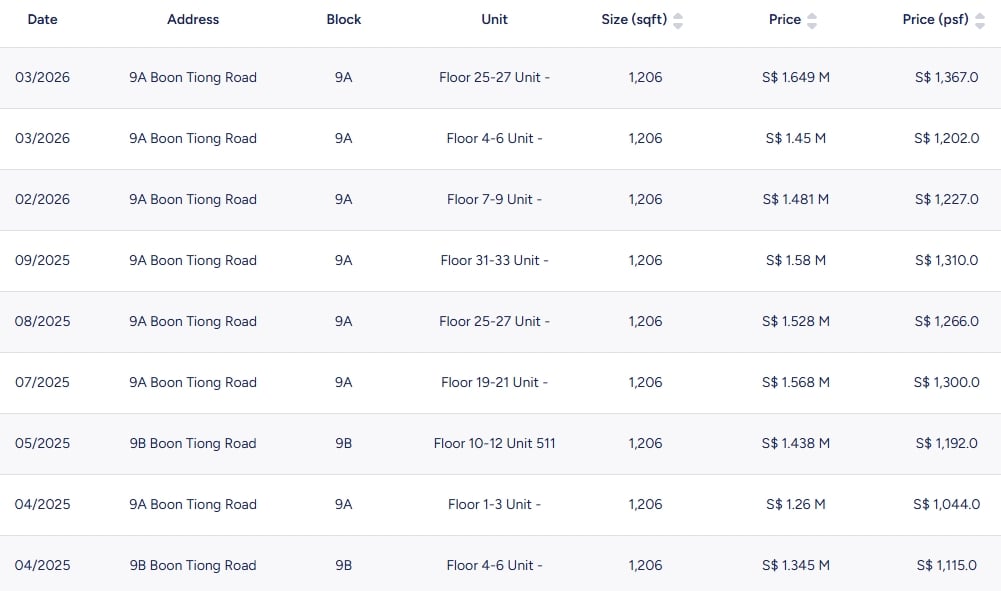Select the Block column header
Image resolution: width=1001 pixels, height=591 pixels.
pyautogui.click(x=343, y=19)
